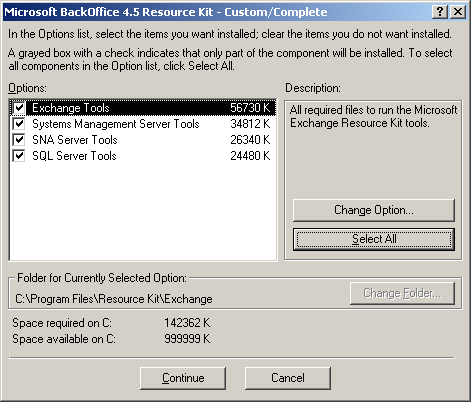Toggle the SQL Server Tools checkbox
The image size is (471, 402).
(x=19, y=156)
